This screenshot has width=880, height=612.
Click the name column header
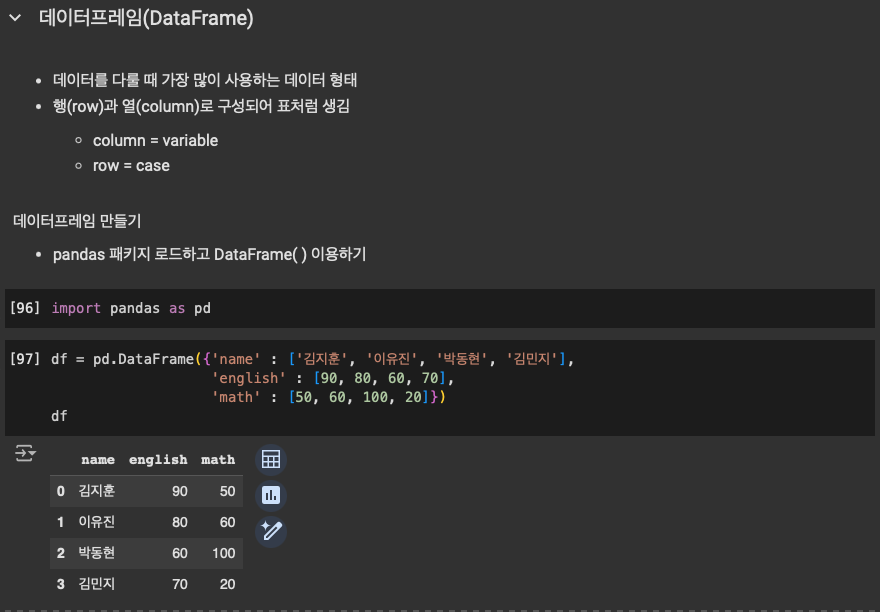(98, 460)
